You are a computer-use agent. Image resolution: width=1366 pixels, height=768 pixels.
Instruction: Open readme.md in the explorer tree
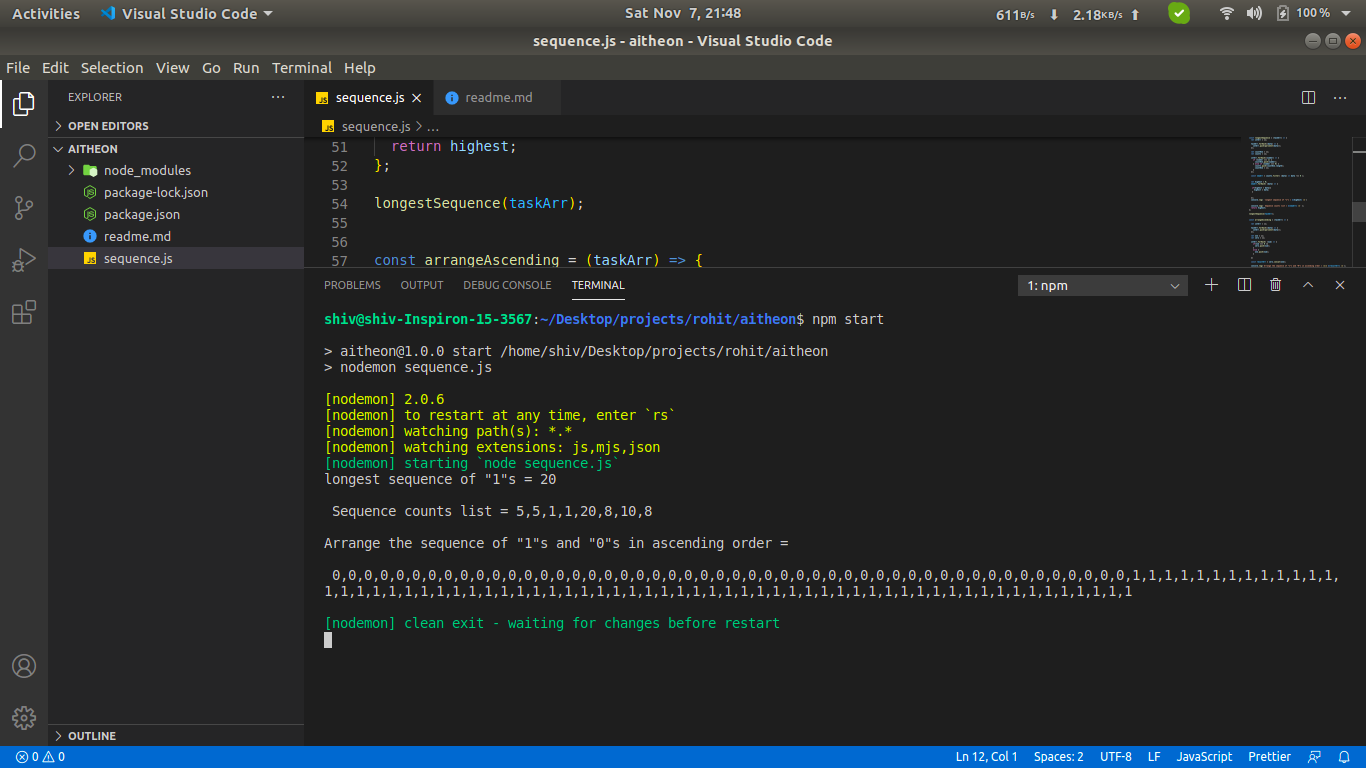176,236
